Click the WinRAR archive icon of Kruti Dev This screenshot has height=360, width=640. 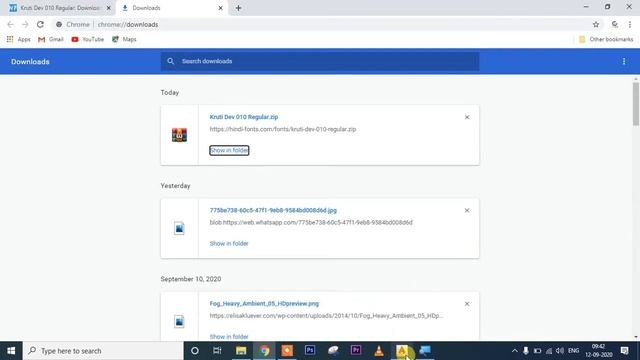coord(179,135)
